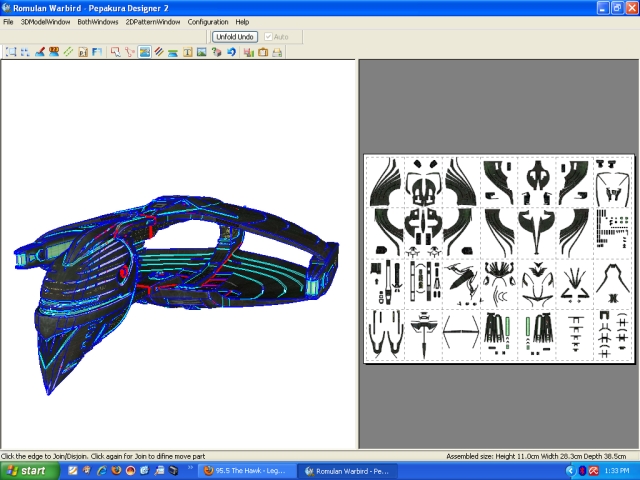Click the landscape image toolbar icon
This screenshot has height=480, width=640.
pyautogui.click(x=202, y=52)
